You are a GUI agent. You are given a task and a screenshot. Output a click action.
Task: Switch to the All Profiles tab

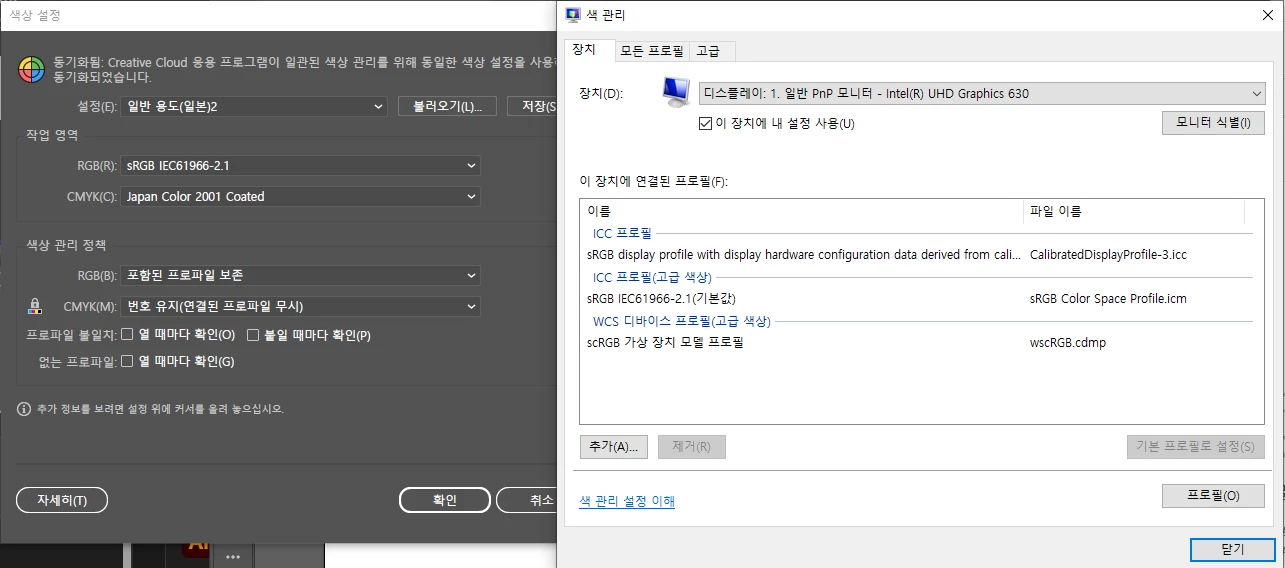tap(651, 50)
